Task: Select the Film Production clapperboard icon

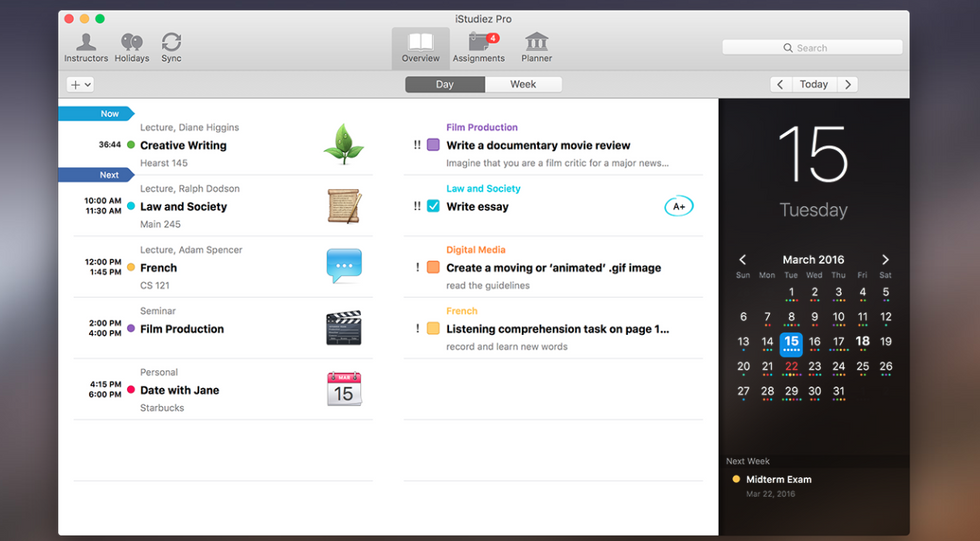Action: coord(343,328)
